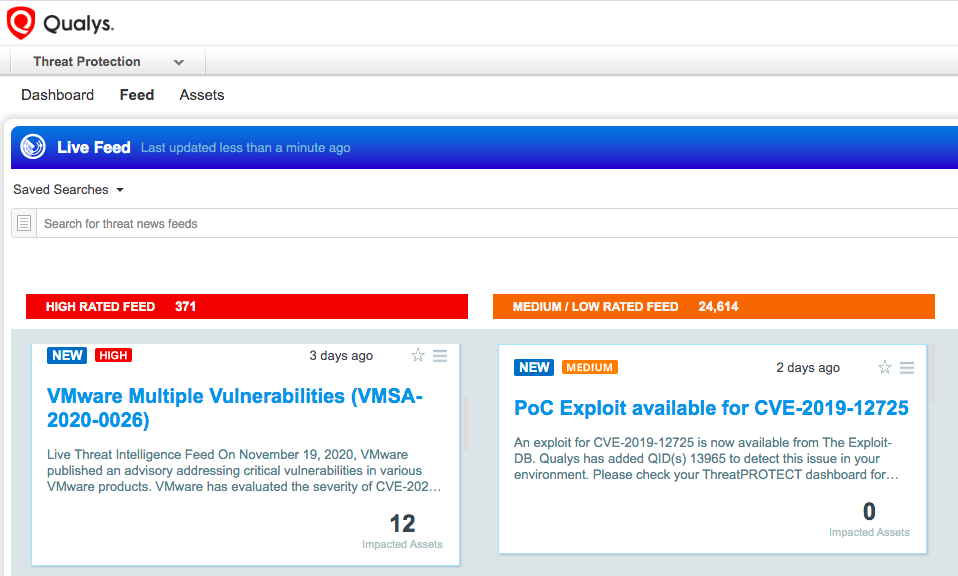Click the NEW badge on PoC Exploit card
The height and width of the screenshot is (576, 958).
coord(534,367)
